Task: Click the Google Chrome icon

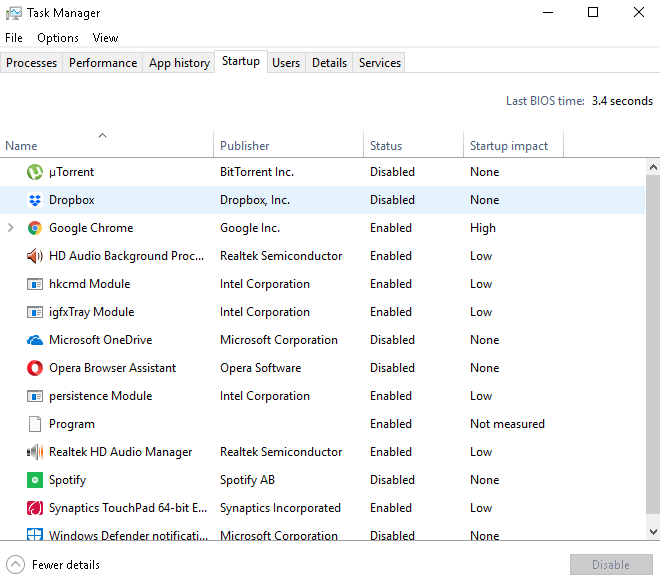Action: (x=35, y=228)
